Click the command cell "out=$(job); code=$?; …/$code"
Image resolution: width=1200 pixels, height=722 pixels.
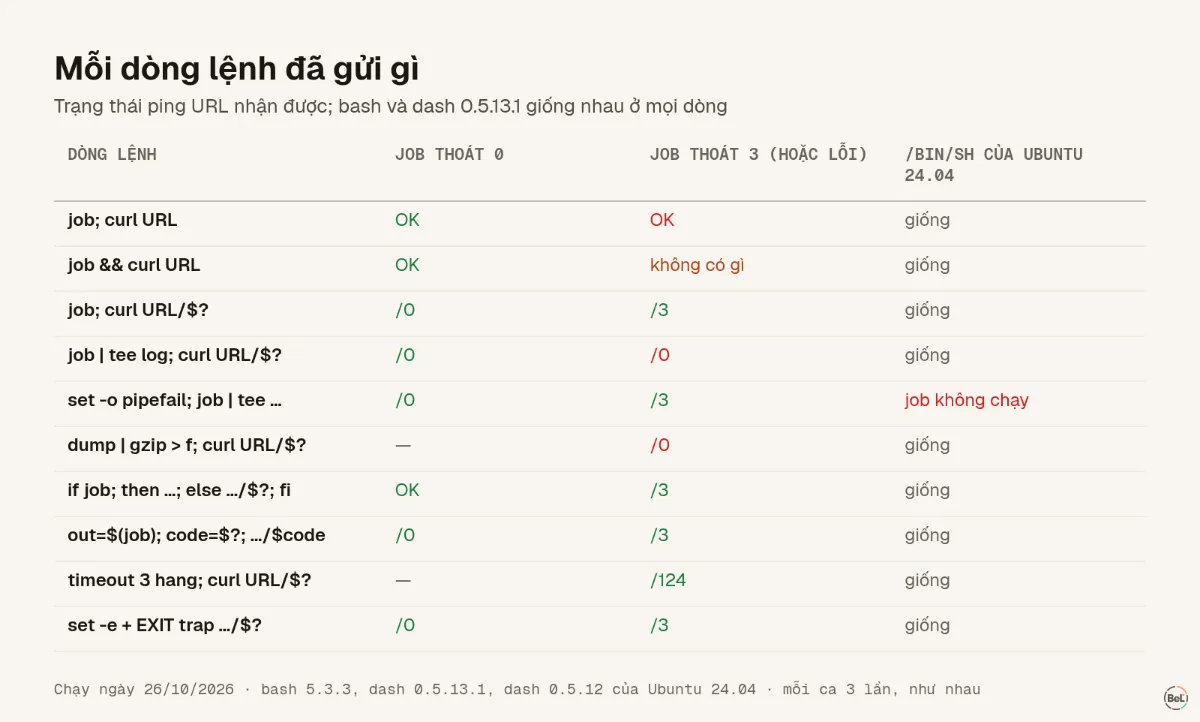coord(196,535)
